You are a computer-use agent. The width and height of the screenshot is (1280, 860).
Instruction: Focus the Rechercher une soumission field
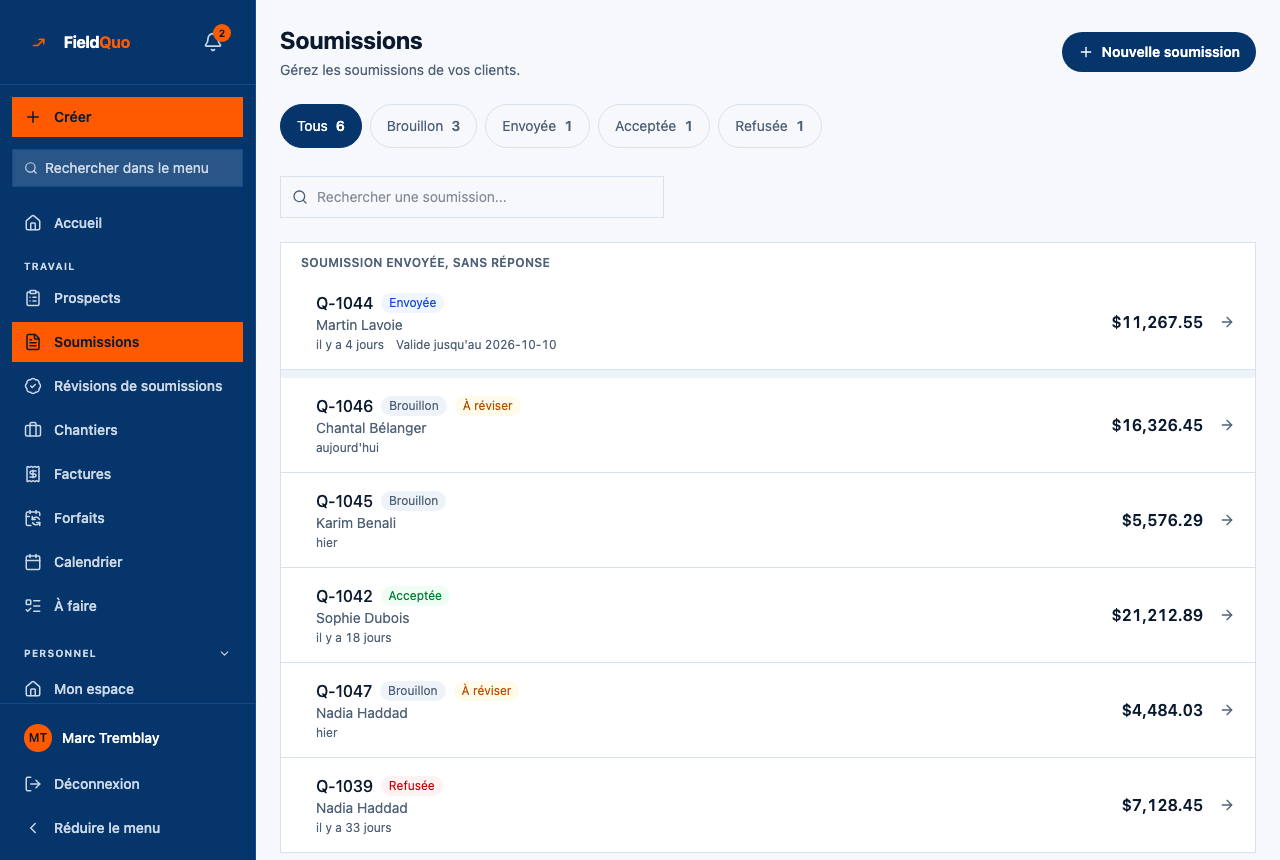[472, 197]
